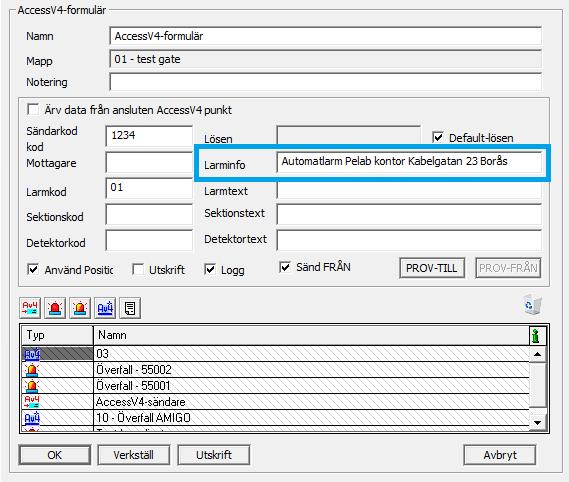Click the recycle bin icon
Viewport: 569px width, 482px height.
pos(532,305)
